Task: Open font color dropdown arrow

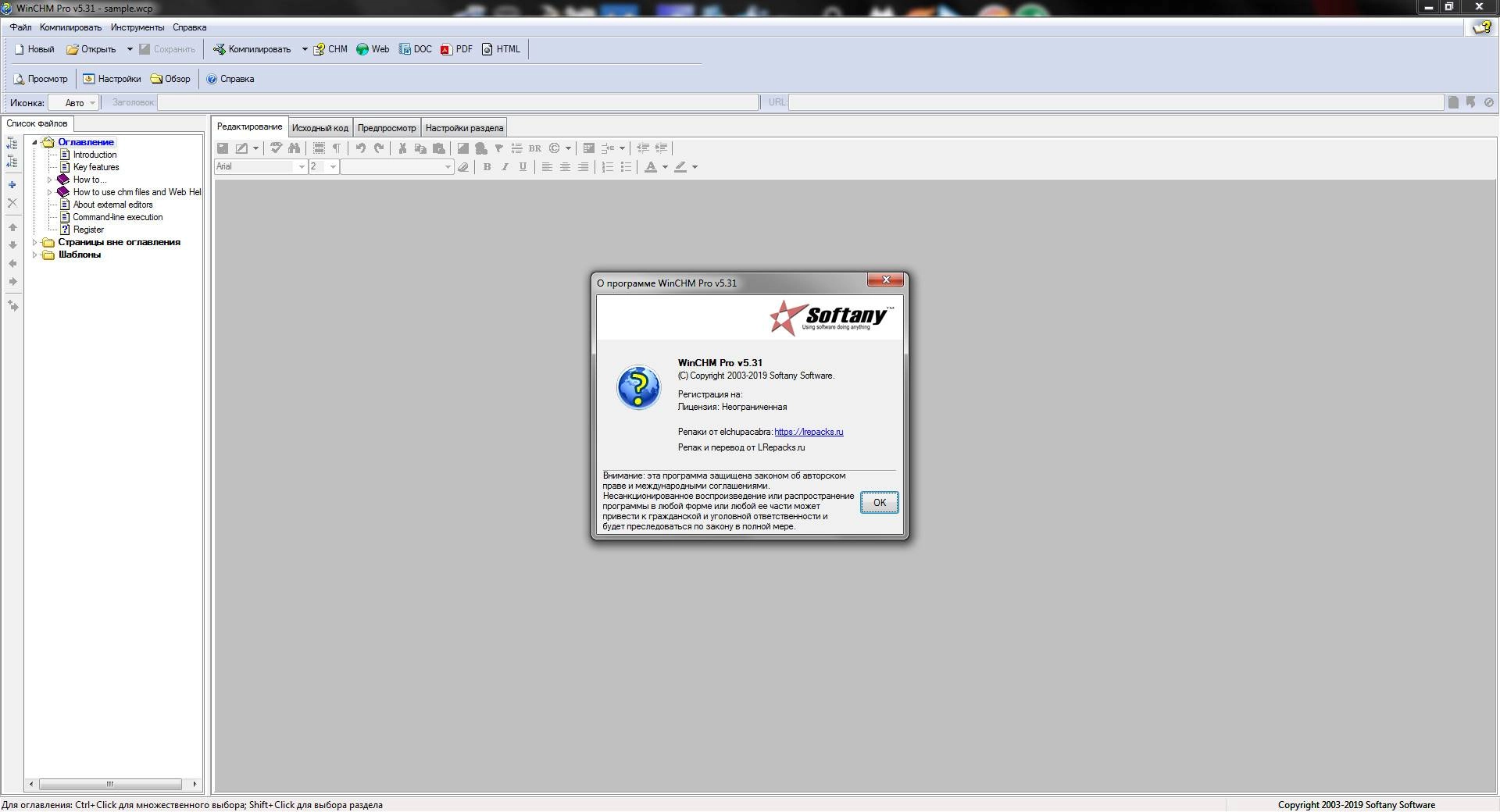Action: coord(665,167)
